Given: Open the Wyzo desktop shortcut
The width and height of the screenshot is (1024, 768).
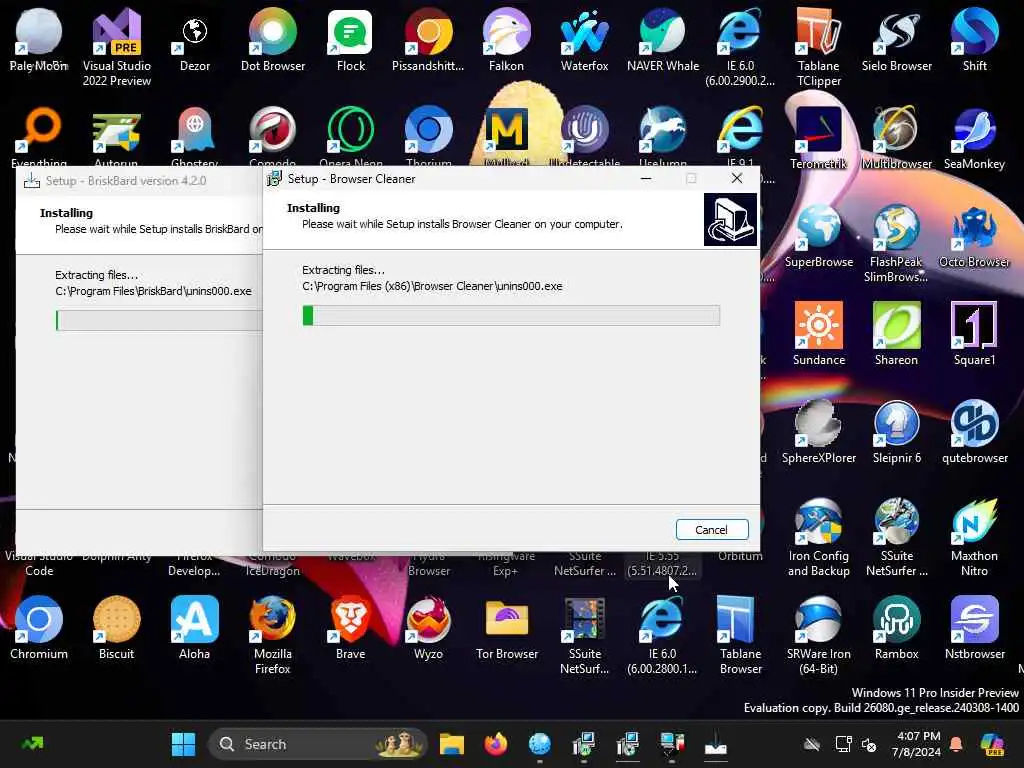Looking at the screenshot, I should [428, 628].
